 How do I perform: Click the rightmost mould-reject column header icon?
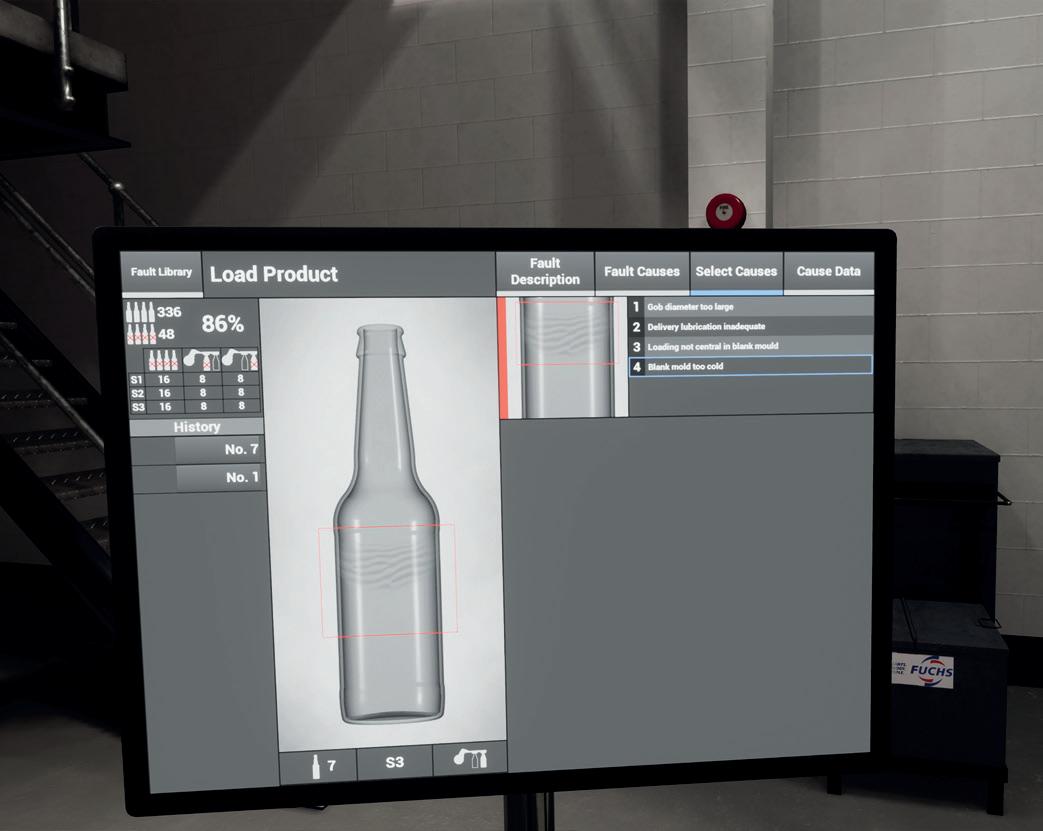click(x=240, y=359)
